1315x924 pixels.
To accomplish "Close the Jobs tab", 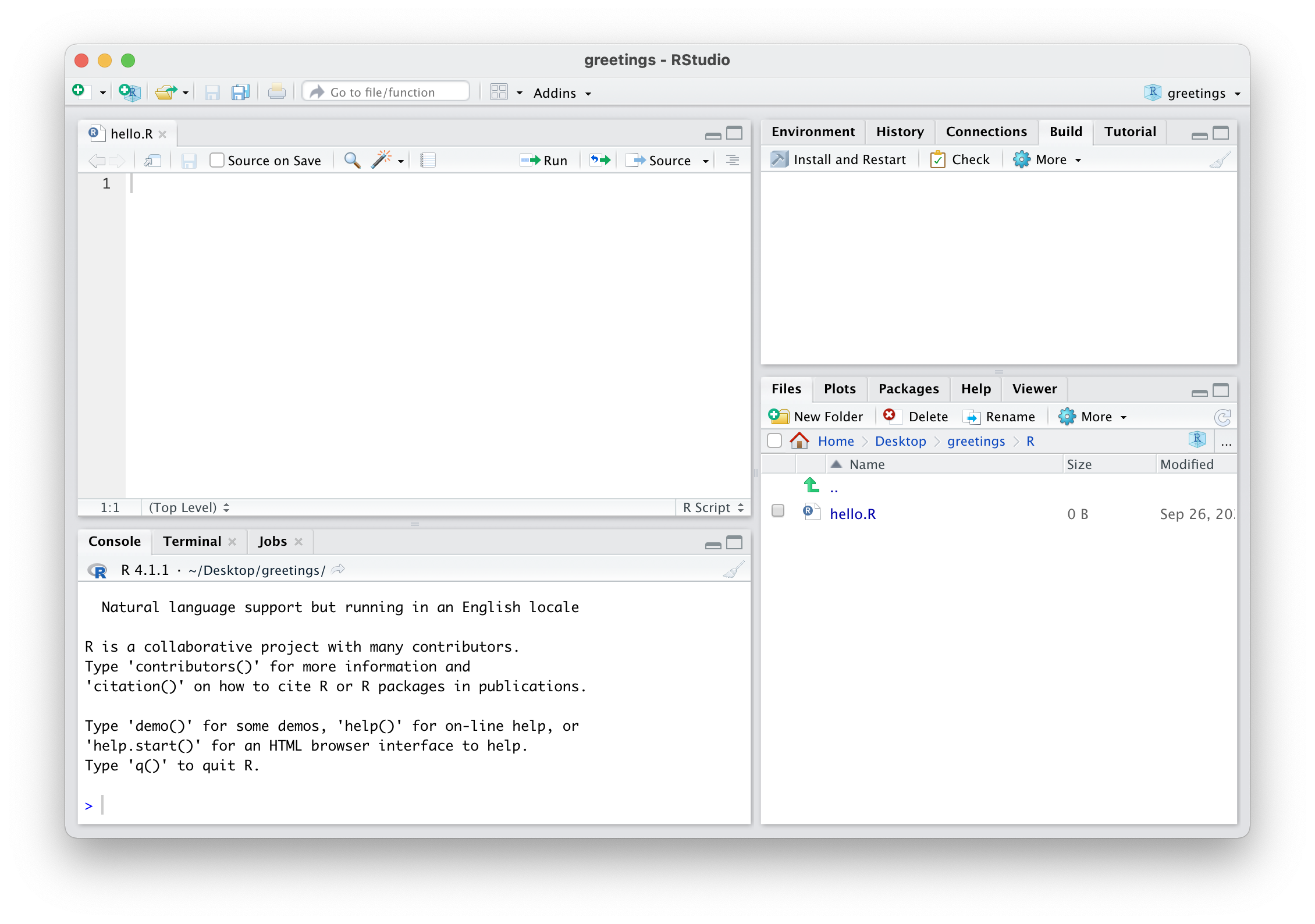I will click(298, 542).
